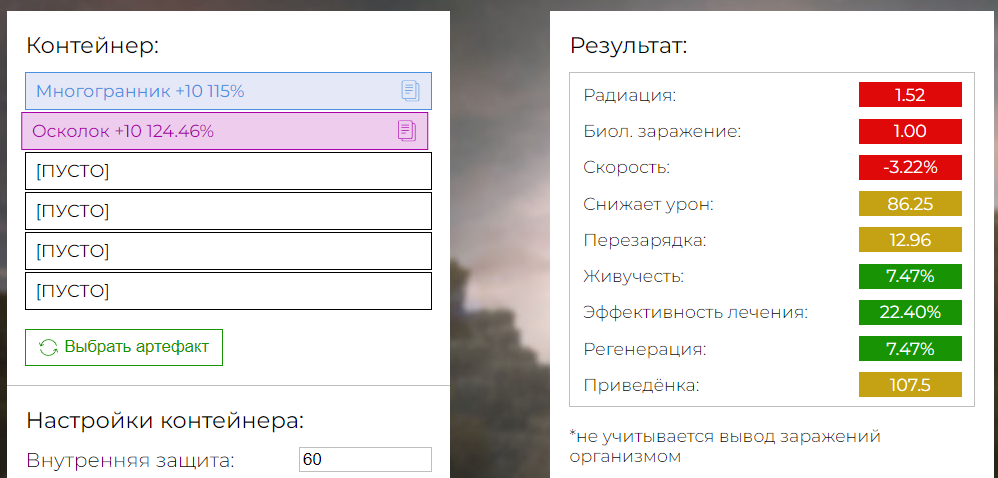Click the copy icon on the Многогранник row
The image size is (998, 478).
411,91
